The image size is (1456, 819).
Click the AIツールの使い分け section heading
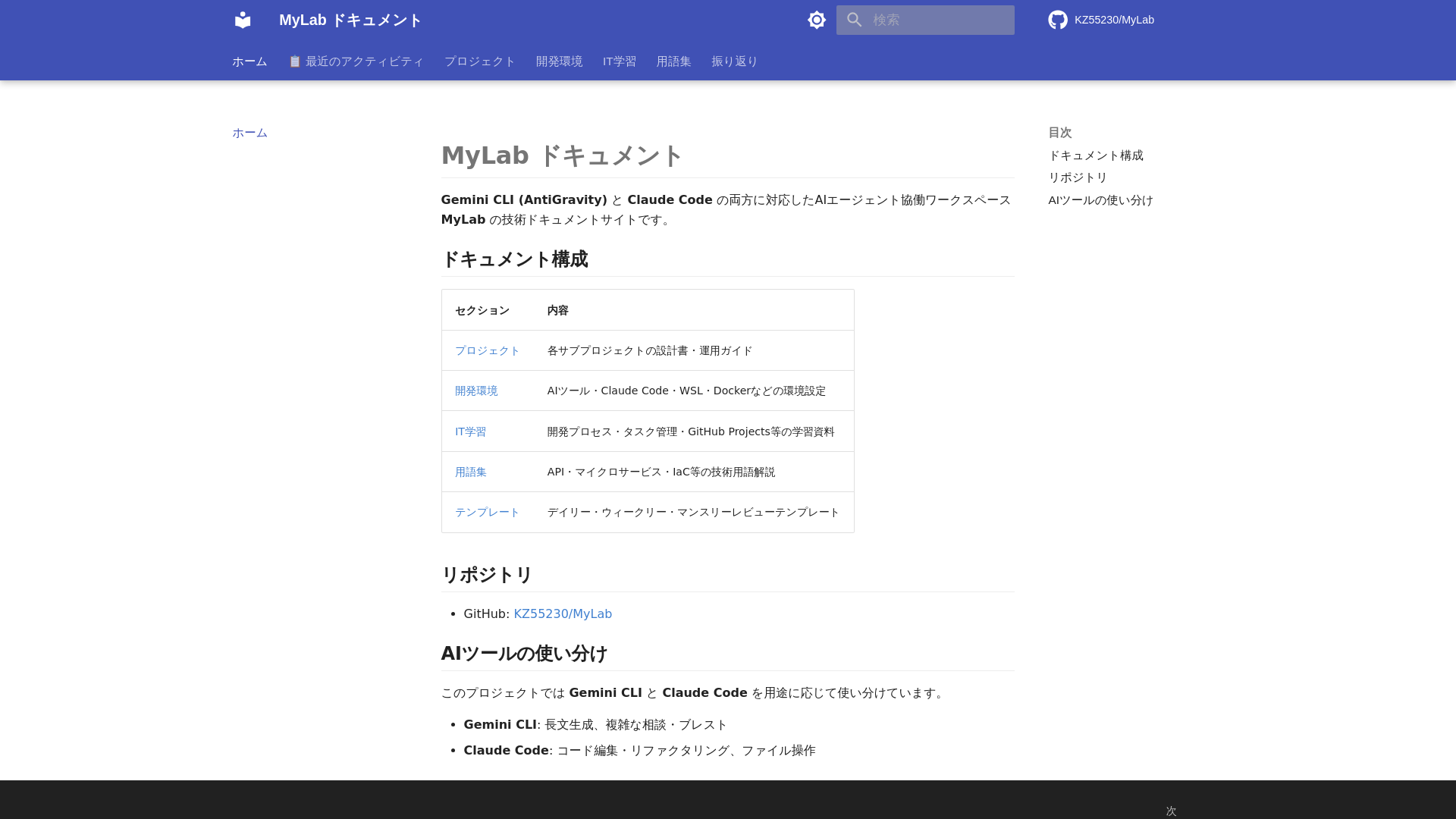pos(524,654)
